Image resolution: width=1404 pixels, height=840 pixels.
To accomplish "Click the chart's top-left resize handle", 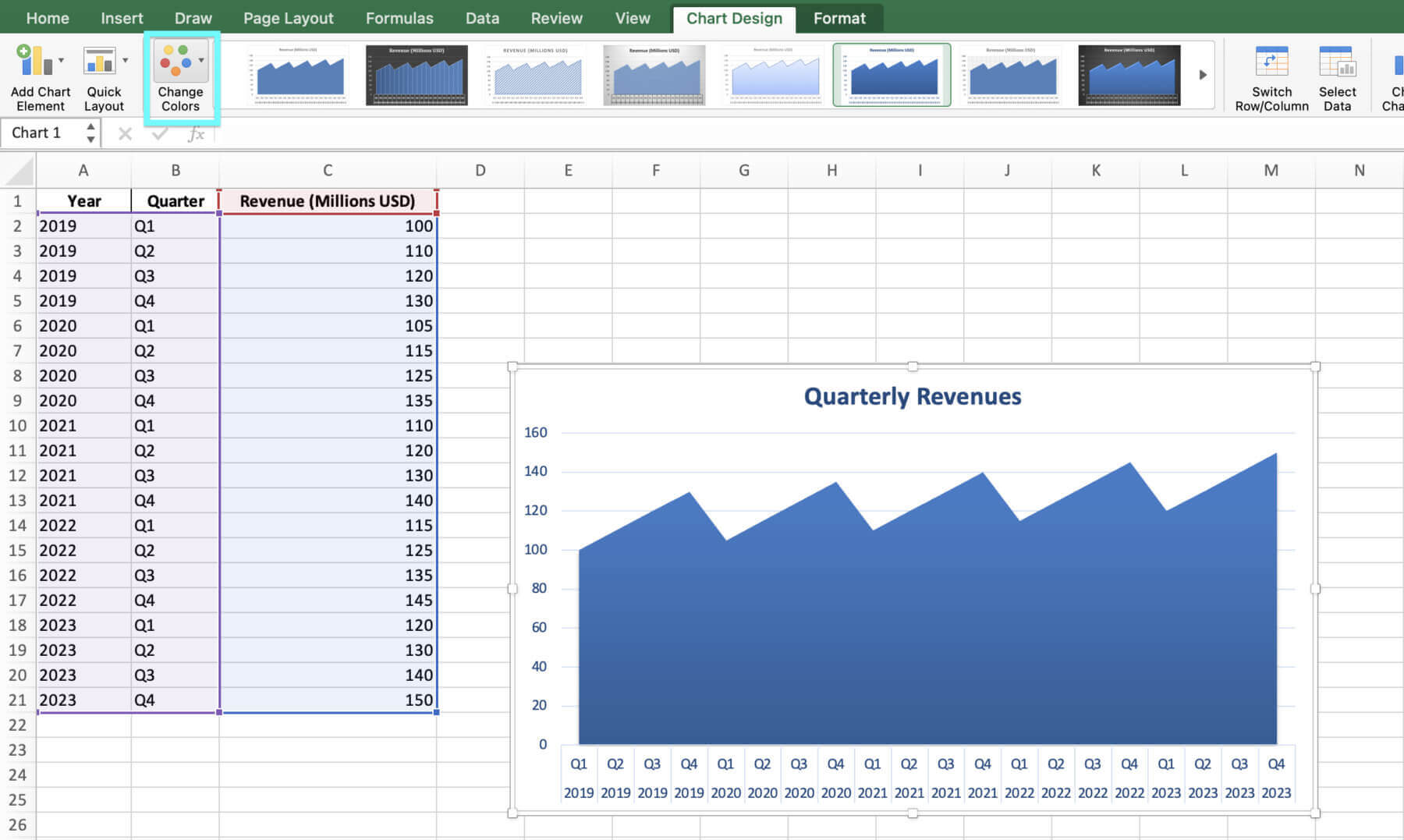I will click(x=512, y=367).
